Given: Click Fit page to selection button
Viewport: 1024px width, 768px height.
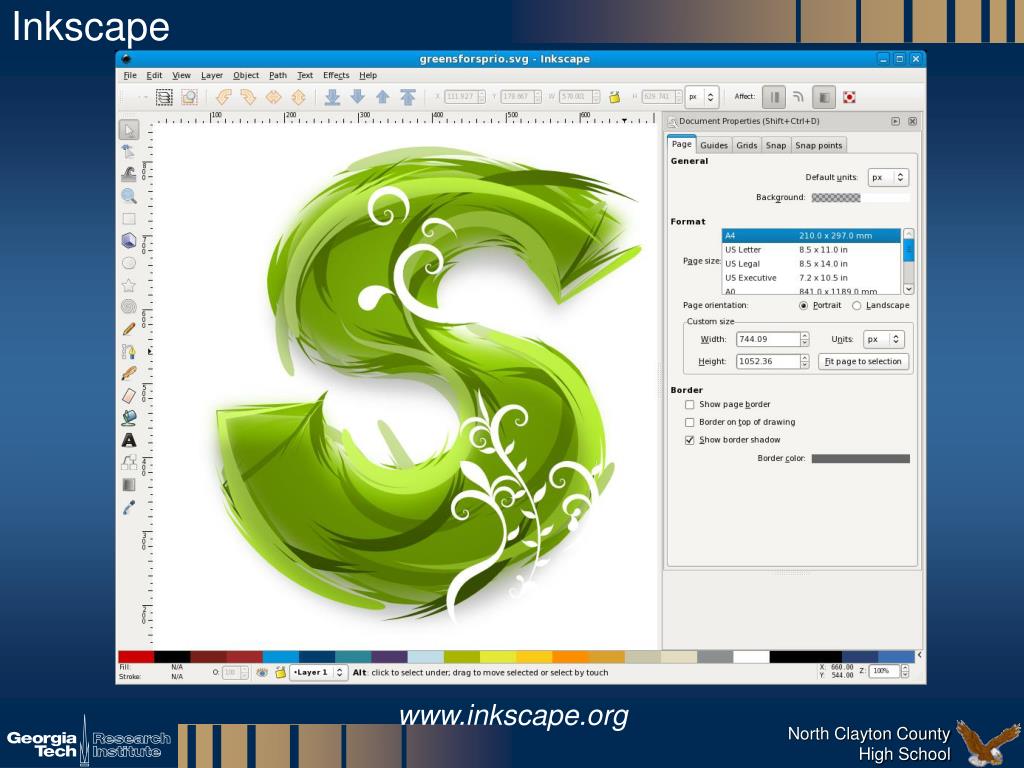Looking at the screenshot, I should (x=863, y=361).
